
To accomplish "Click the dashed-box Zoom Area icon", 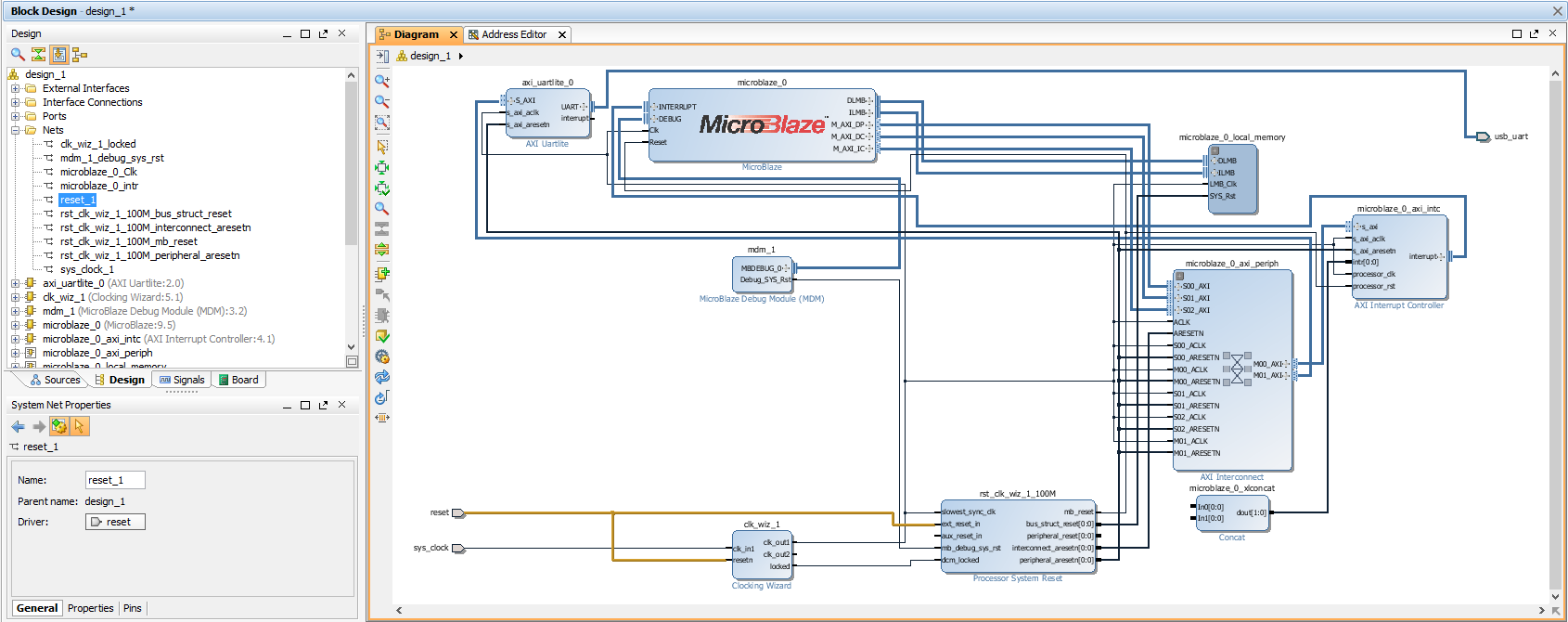I will [x=381, y=123].
